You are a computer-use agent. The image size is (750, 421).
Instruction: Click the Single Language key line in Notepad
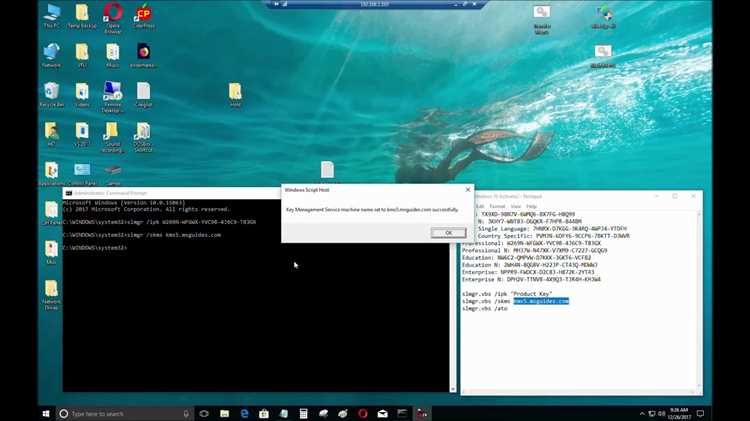point(552,229)
